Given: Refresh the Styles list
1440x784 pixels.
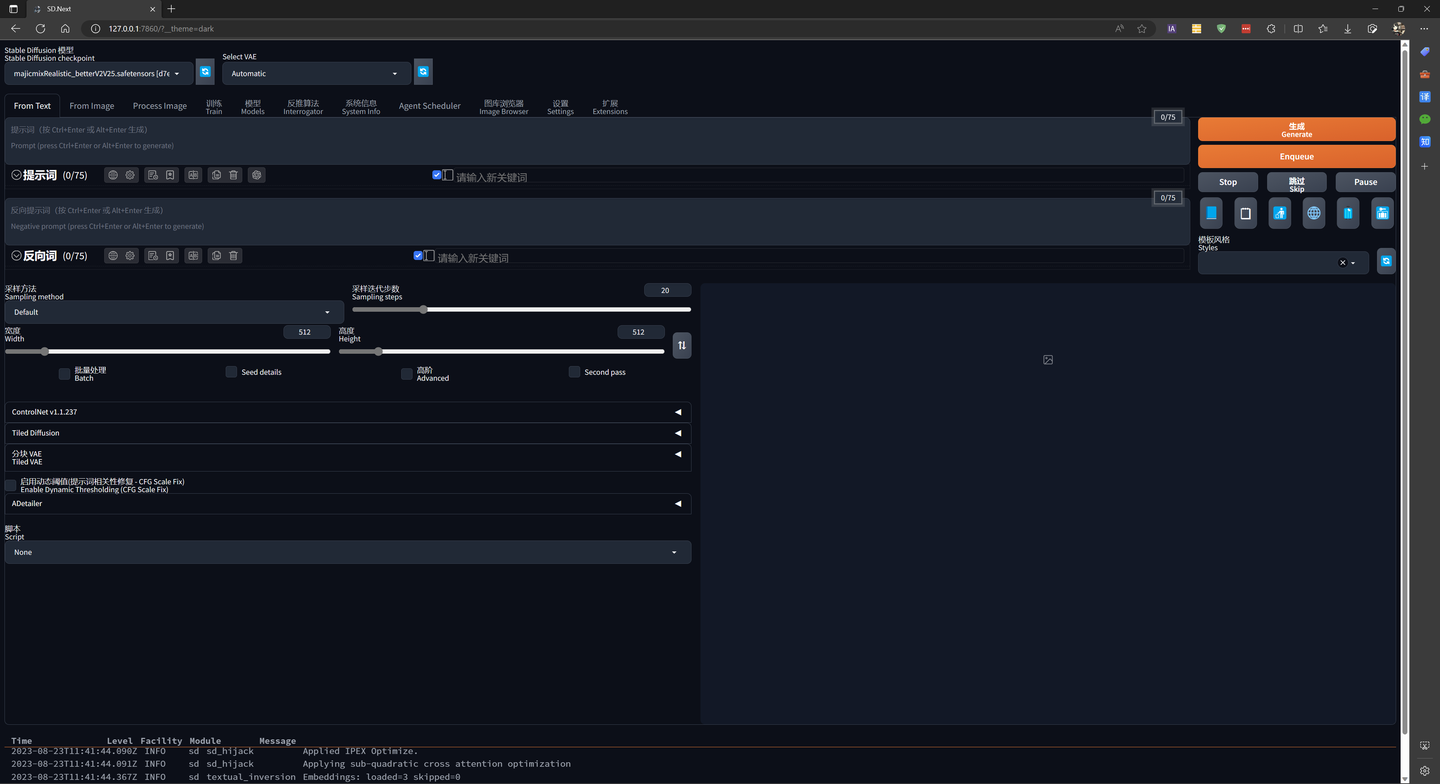Looking at the screenshot, I should pos(1386,261).
